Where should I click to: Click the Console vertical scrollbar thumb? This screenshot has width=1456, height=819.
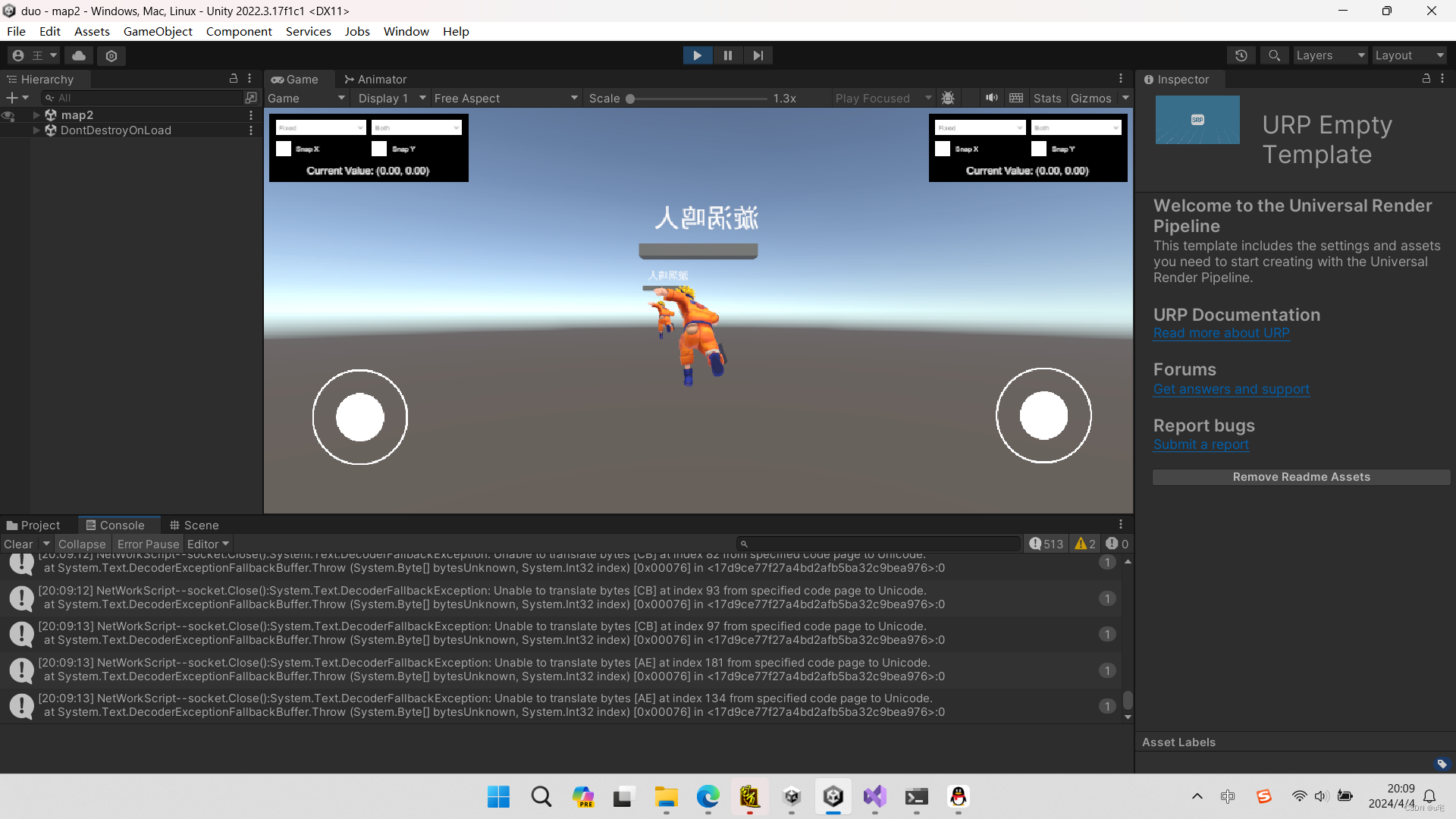pyautogui.click(x=1128, y=699)
